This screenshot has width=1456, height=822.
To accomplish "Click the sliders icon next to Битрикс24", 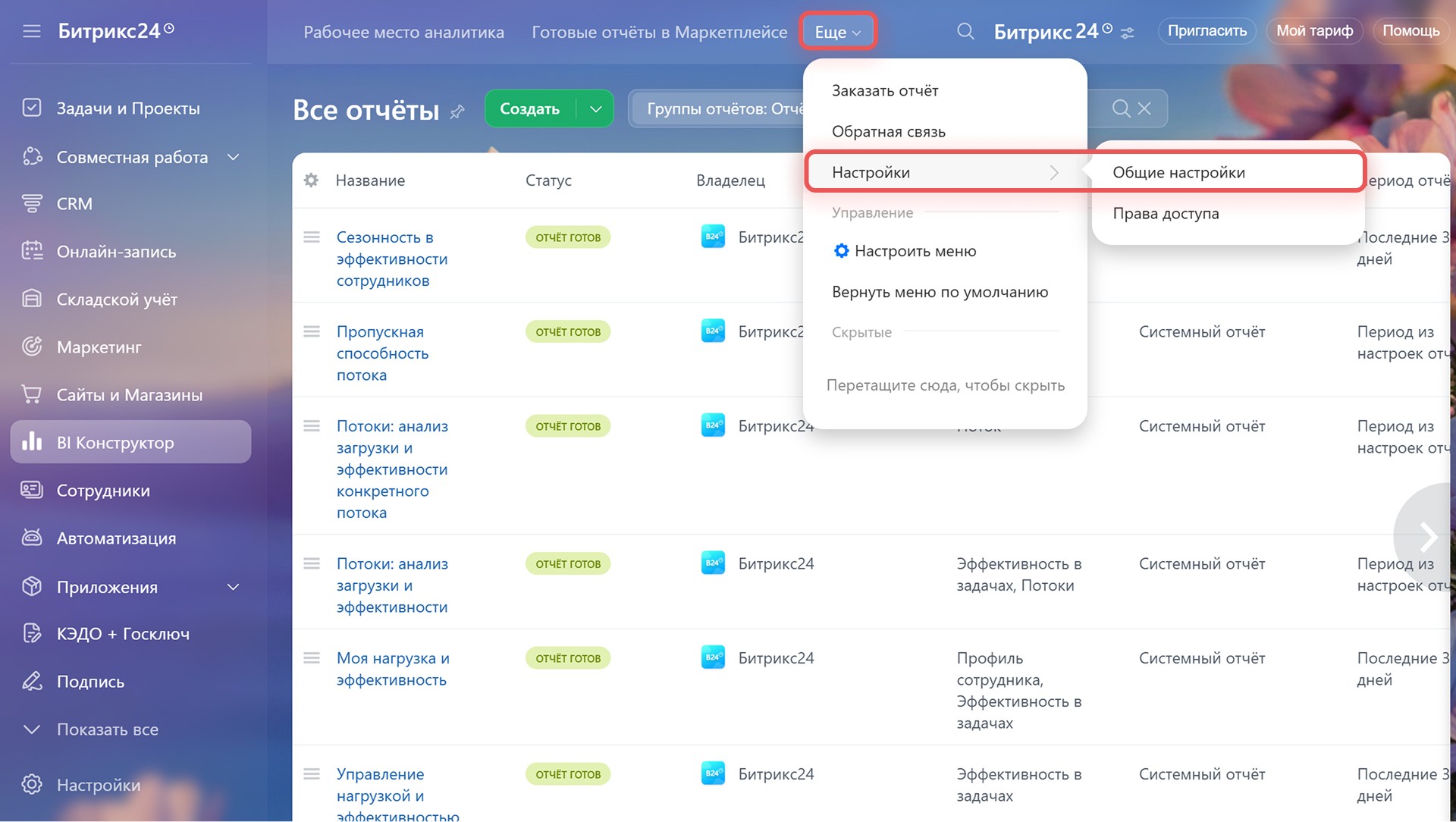I will (x=1128, y=33).
